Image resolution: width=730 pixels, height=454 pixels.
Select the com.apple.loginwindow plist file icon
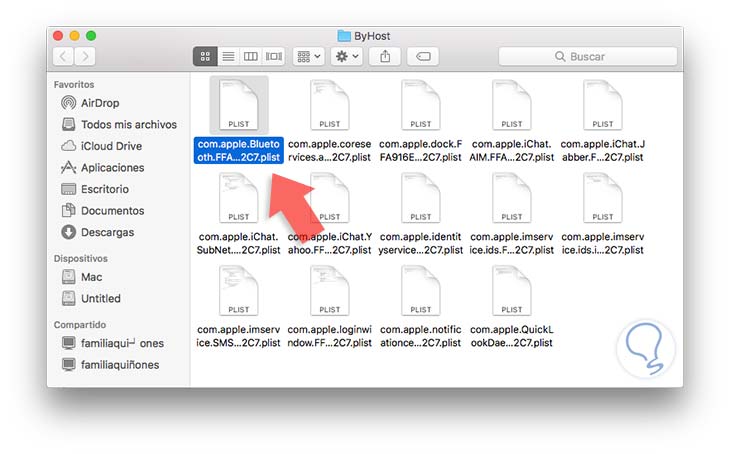[330, 290]
